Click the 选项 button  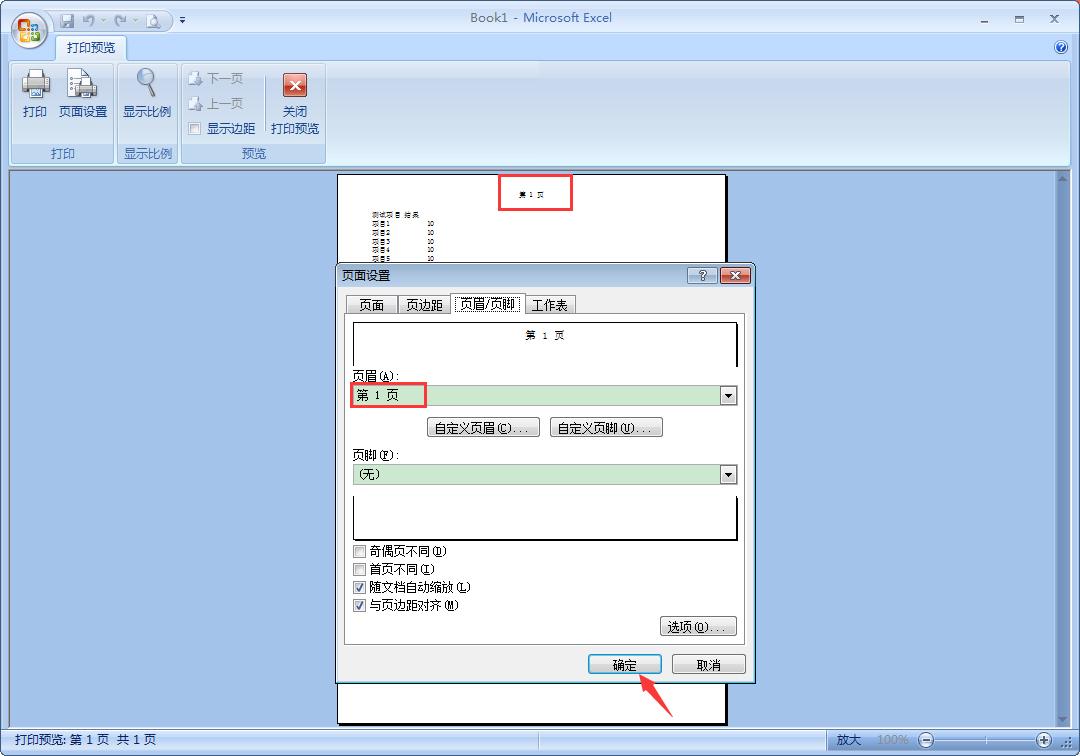tap(698, 627)
